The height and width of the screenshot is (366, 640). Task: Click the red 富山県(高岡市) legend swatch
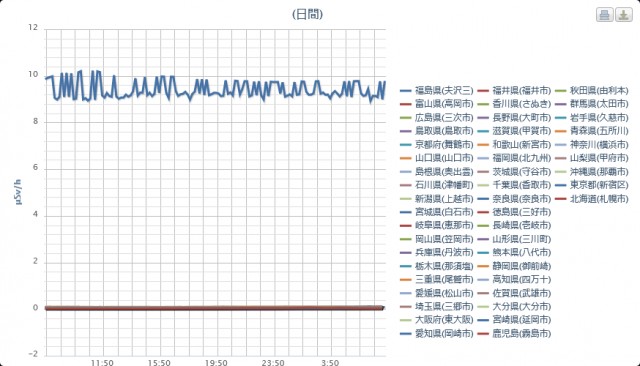pyautogui.click(x=406, y=104)
